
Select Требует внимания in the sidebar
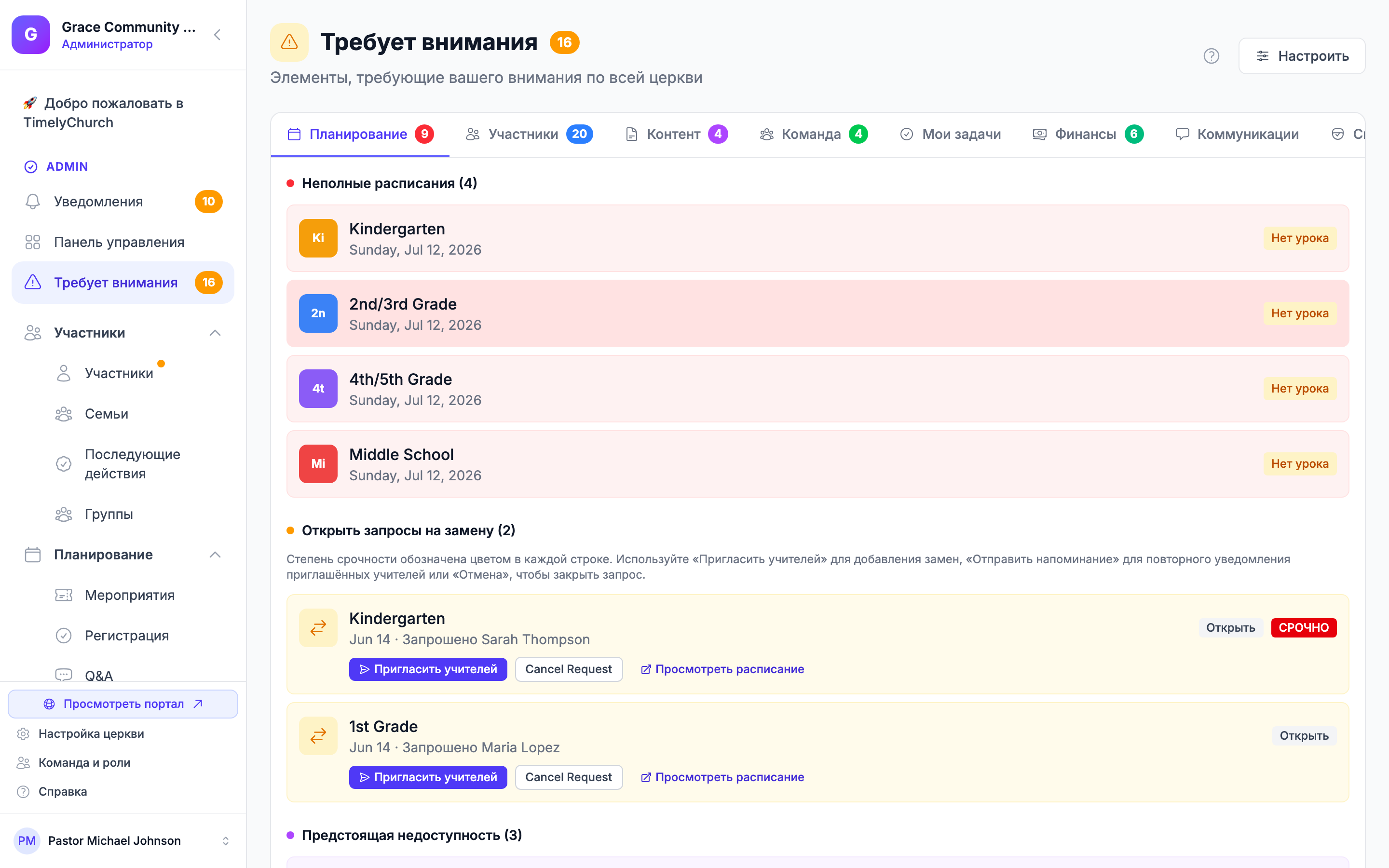(x=123, y=283)
